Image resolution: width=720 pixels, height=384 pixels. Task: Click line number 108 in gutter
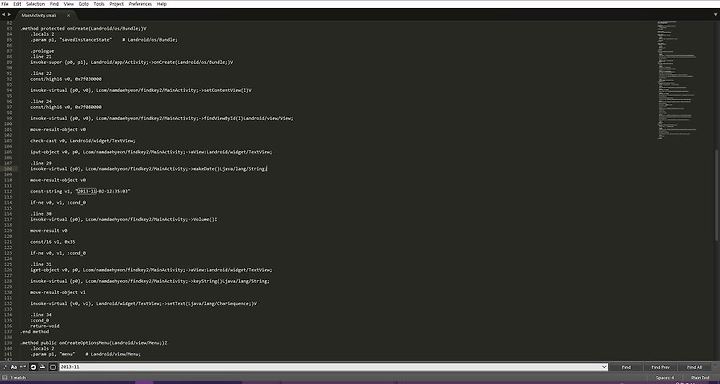pyautogui.click(x=8, y=169)
